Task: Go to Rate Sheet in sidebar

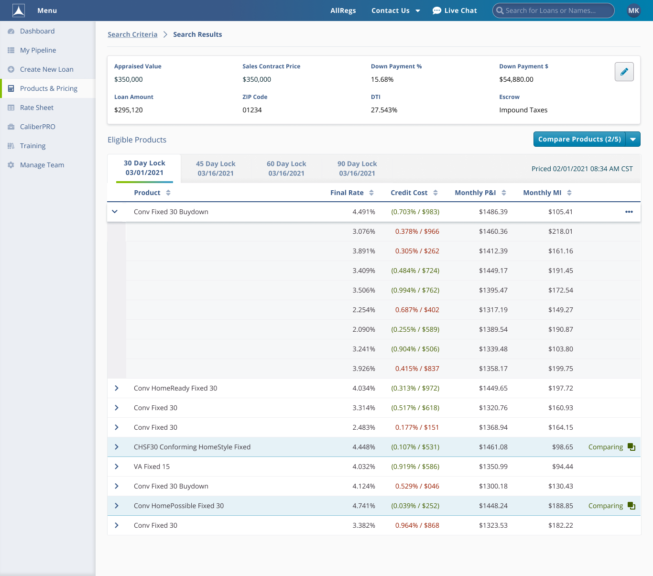Action: click(37, 107)
